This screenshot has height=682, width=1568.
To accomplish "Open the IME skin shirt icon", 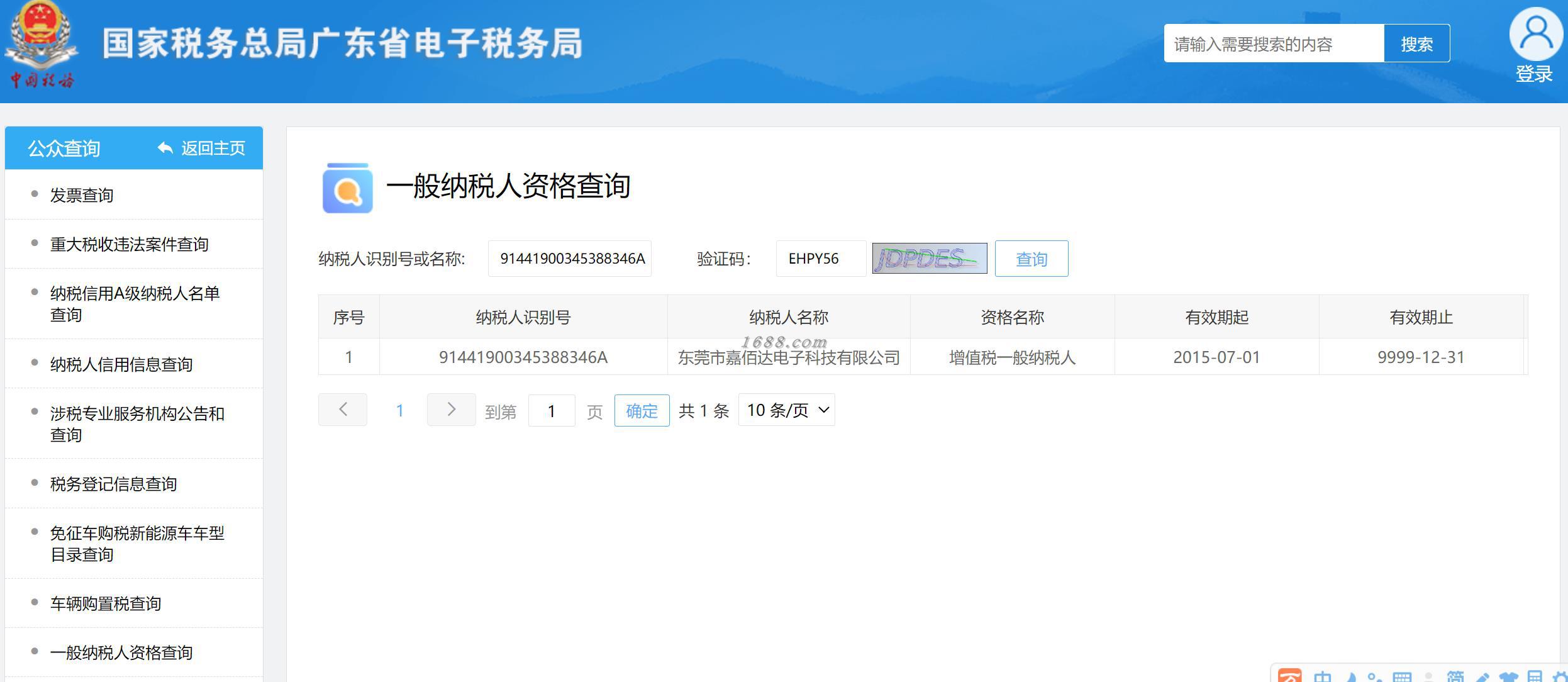I will tap(1508, 677).
